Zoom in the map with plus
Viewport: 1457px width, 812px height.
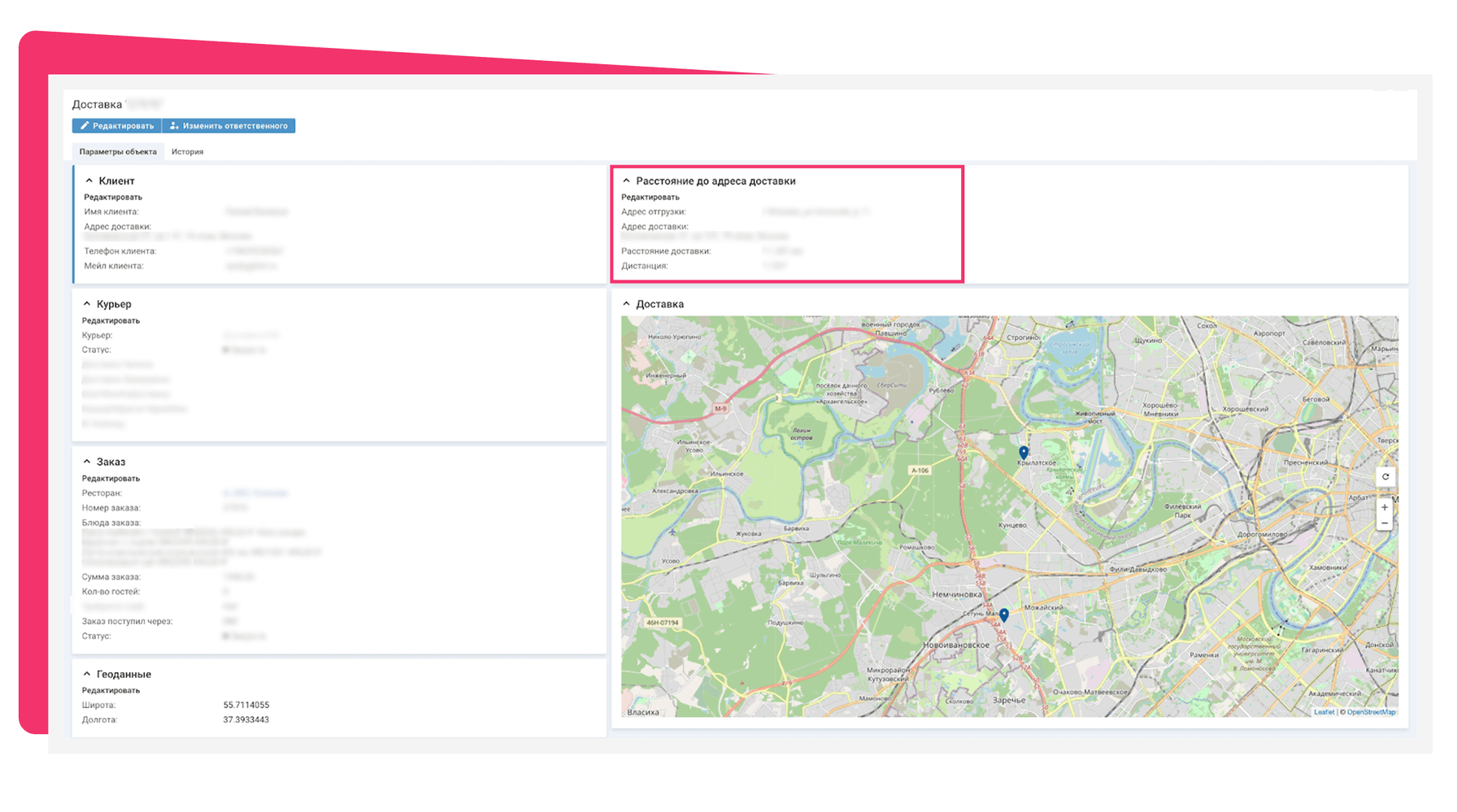click(x=1385, y=507)
